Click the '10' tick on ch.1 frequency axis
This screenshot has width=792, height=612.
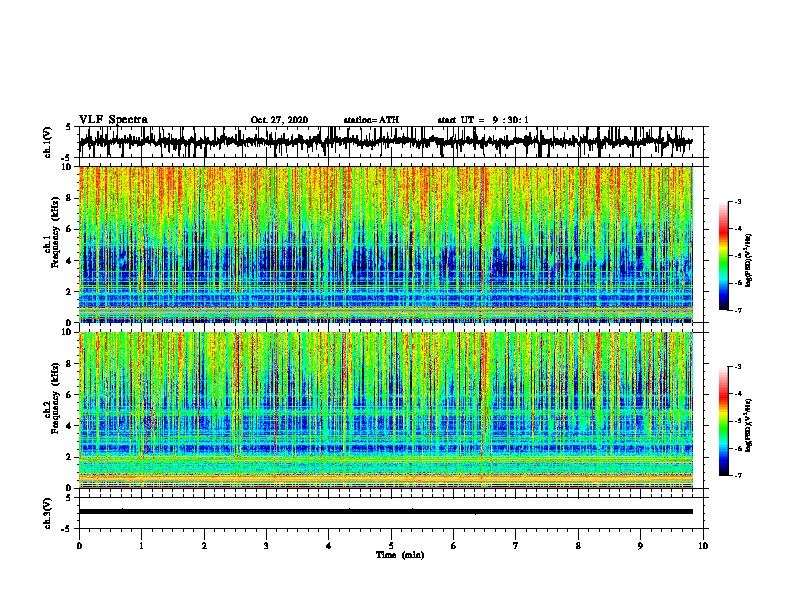point(68,166)
